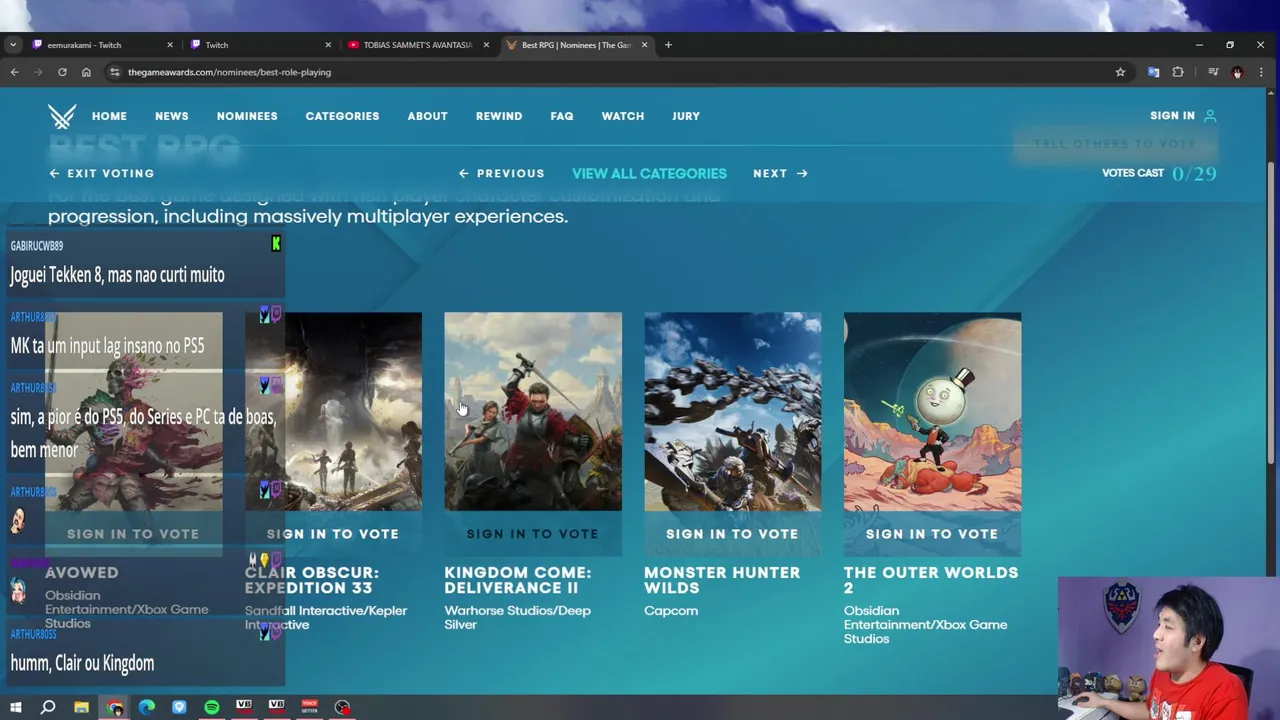This screenshot has height=720, width=1280.
Task: Open the browser extensions puzzle icon
Action: pos(1178,72)
